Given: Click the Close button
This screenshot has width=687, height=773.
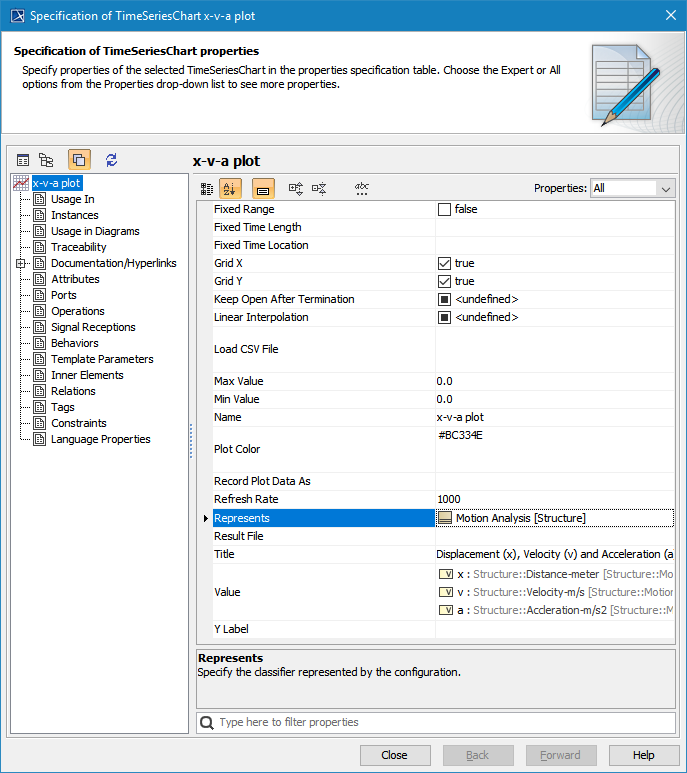Looking at the screenshot, I should point(395,755).
